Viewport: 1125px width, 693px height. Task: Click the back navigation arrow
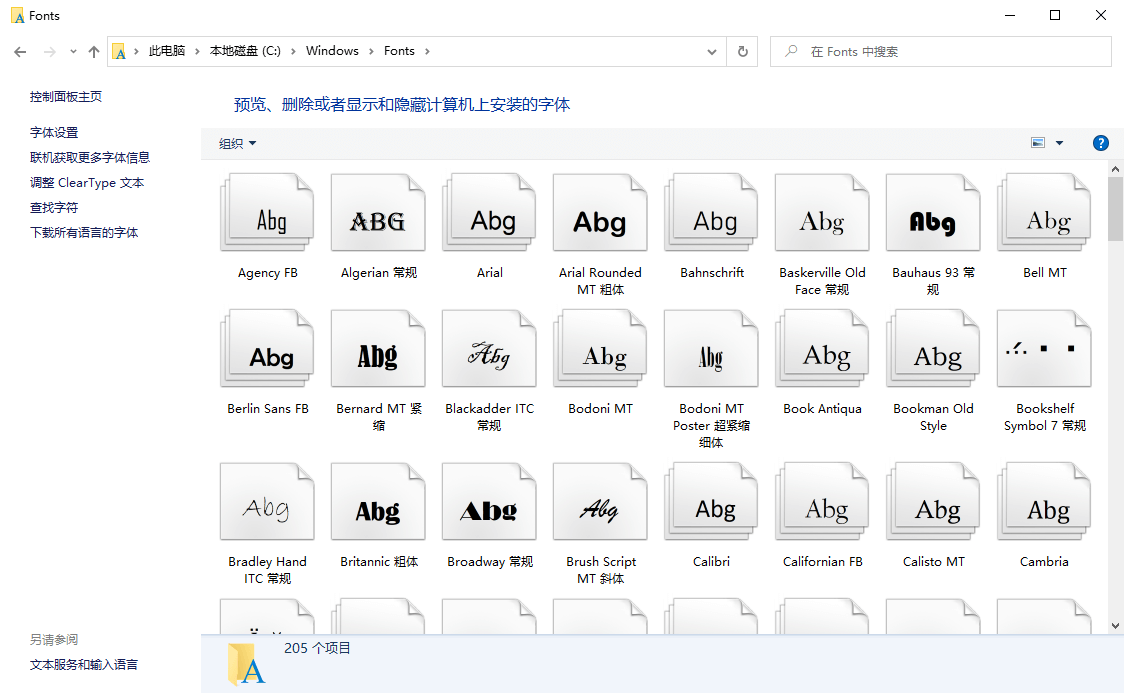20,51
